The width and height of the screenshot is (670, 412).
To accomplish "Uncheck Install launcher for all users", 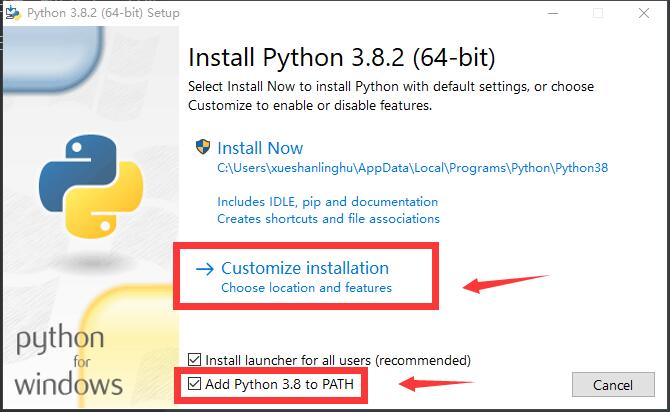I will 194,359.
